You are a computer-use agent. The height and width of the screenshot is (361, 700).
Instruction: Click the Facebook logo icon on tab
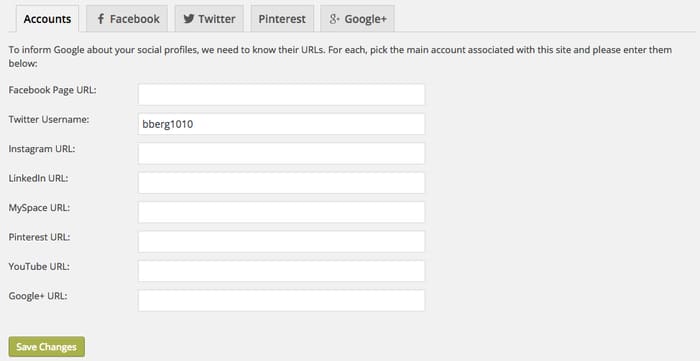[101, 19]
